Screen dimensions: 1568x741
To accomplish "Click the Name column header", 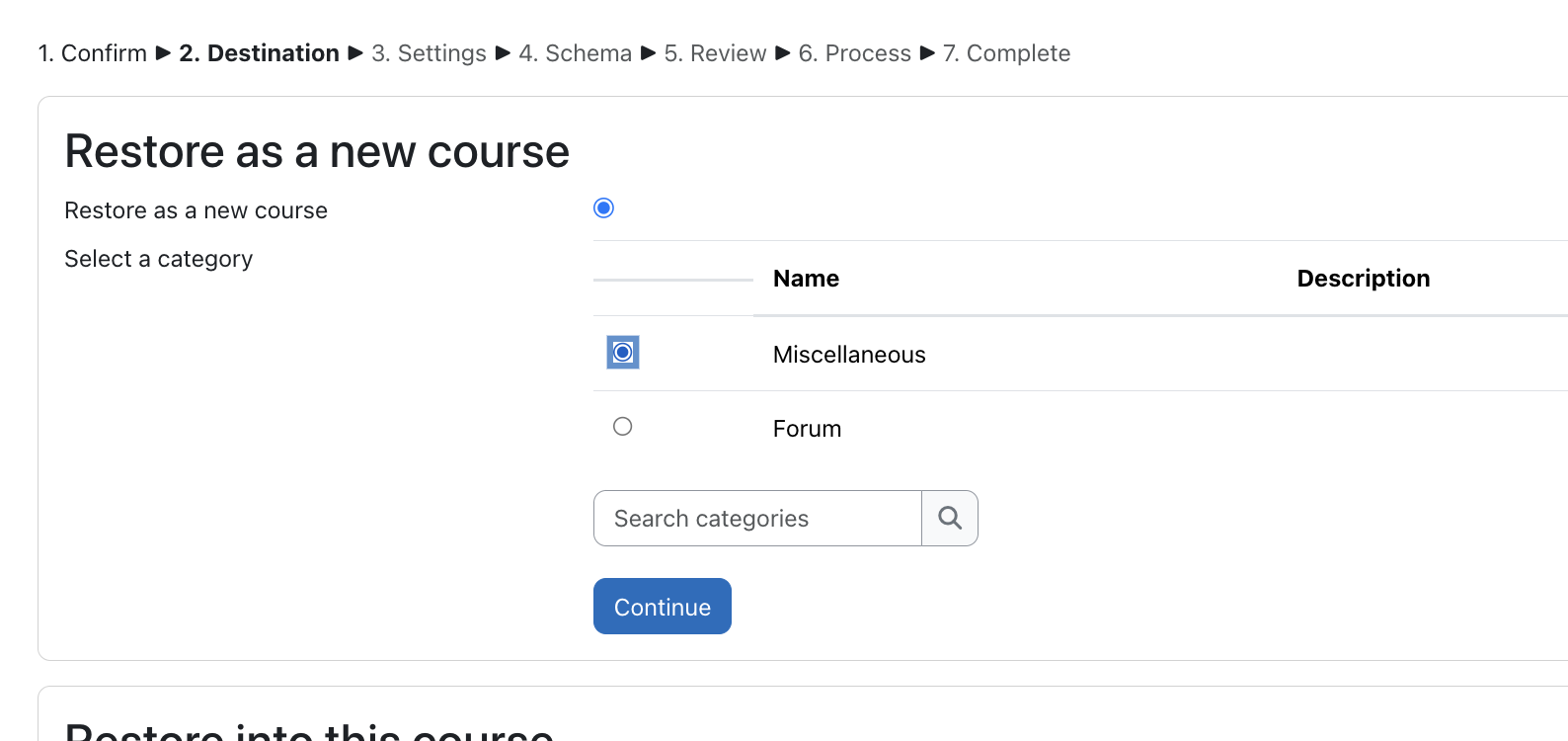I will (x=806, y=279).
